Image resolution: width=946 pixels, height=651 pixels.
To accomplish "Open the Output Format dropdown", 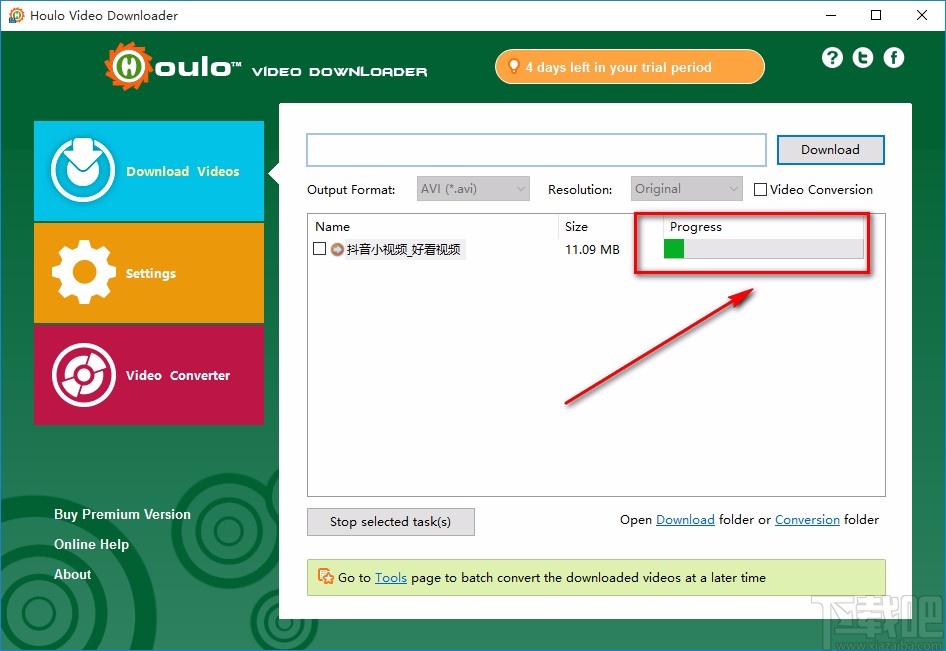I will click(x=472, y=188).
